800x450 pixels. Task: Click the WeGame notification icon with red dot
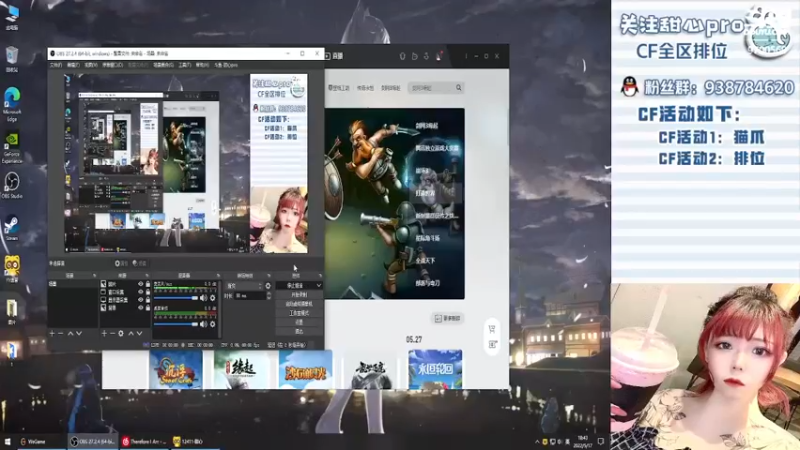coord(439,56)
